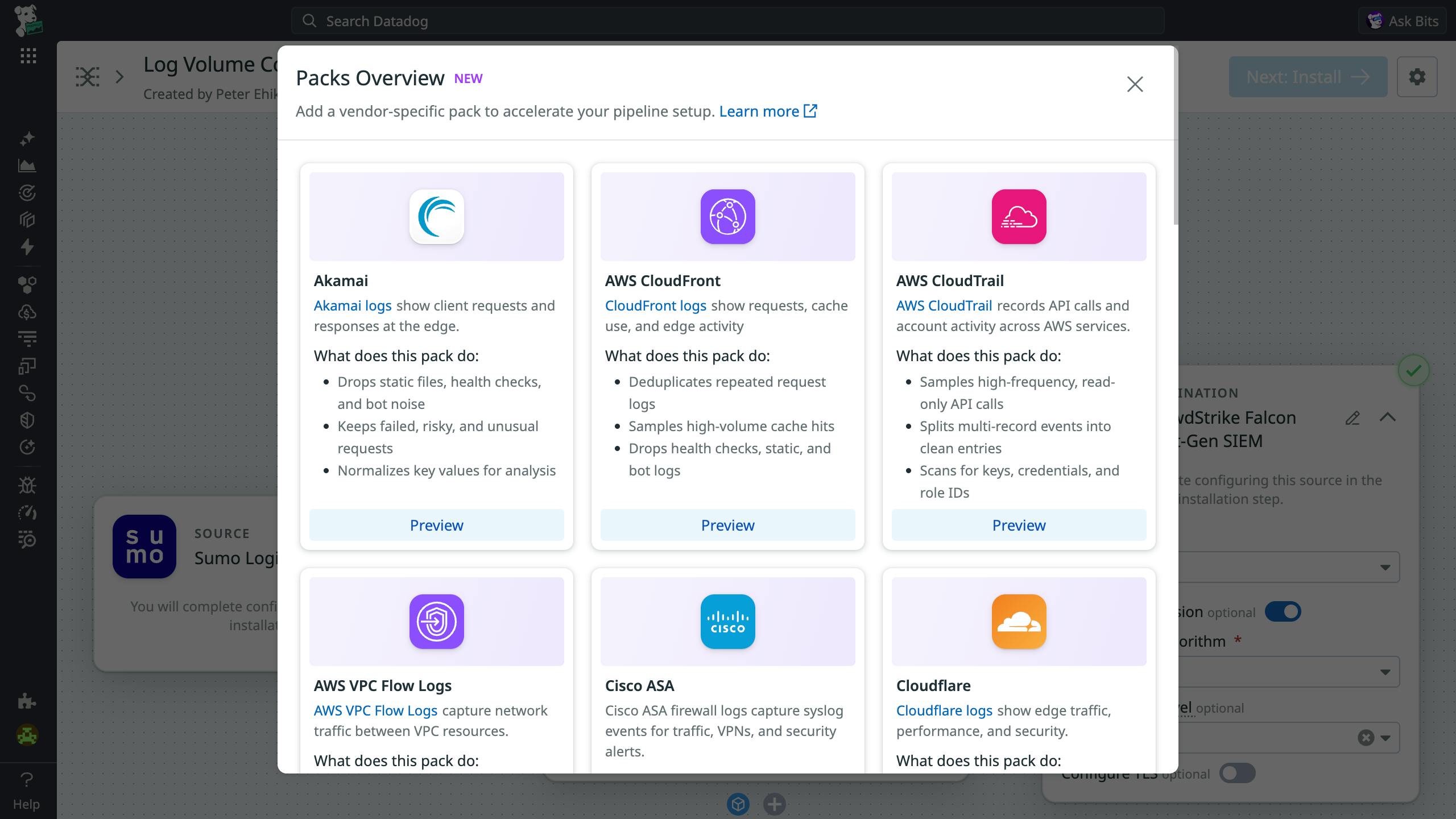Click the Search Datadog field
This screenshot has width=1456, height=819.
pyautogui.click(x=727, y=21)
